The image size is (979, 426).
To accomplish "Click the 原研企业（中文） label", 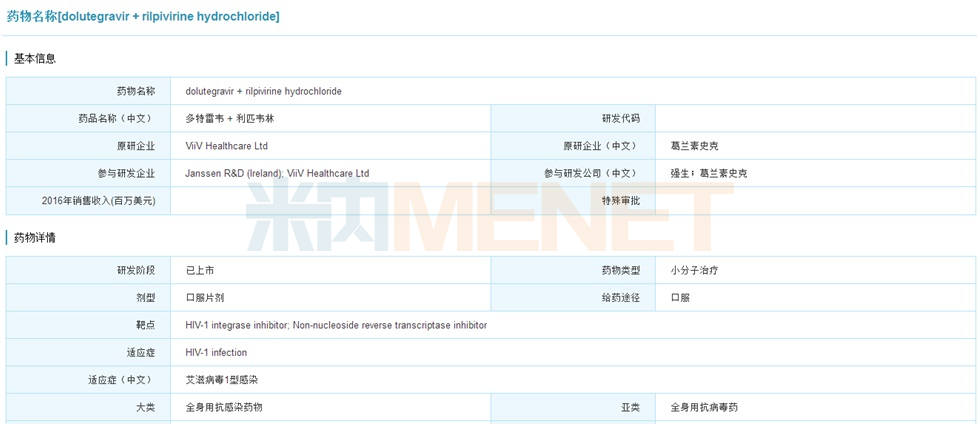I will click(x=601, y=146).
